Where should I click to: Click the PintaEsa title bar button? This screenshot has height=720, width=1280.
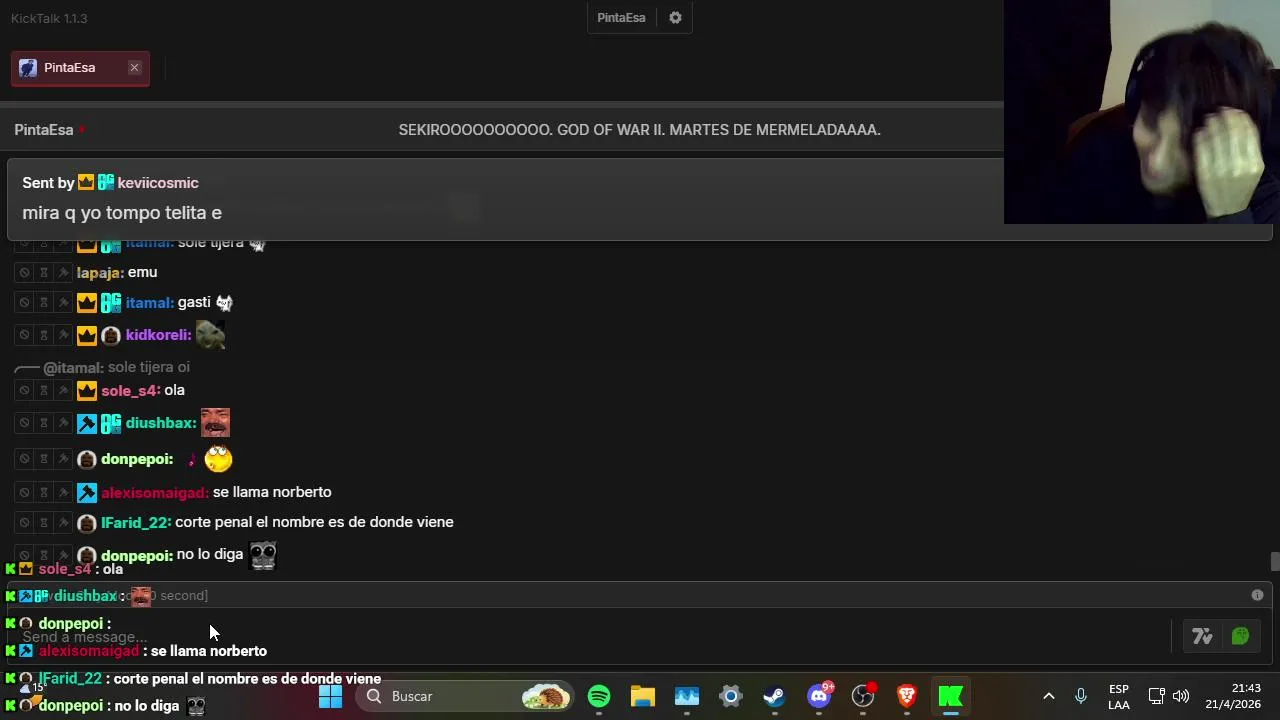[621, 18]
